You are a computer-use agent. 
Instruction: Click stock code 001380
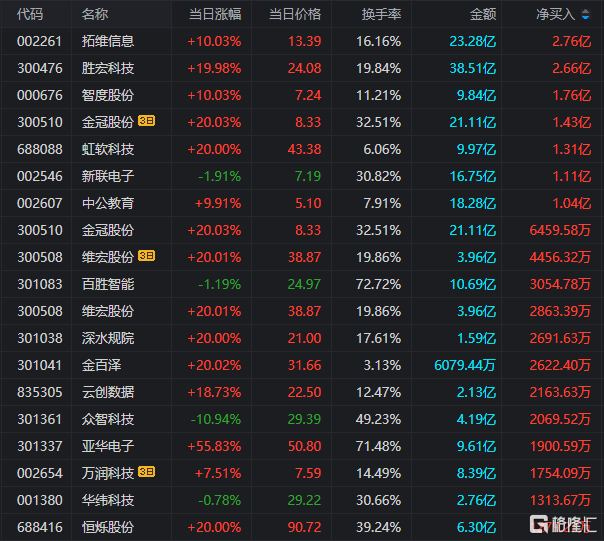[40, 500]
